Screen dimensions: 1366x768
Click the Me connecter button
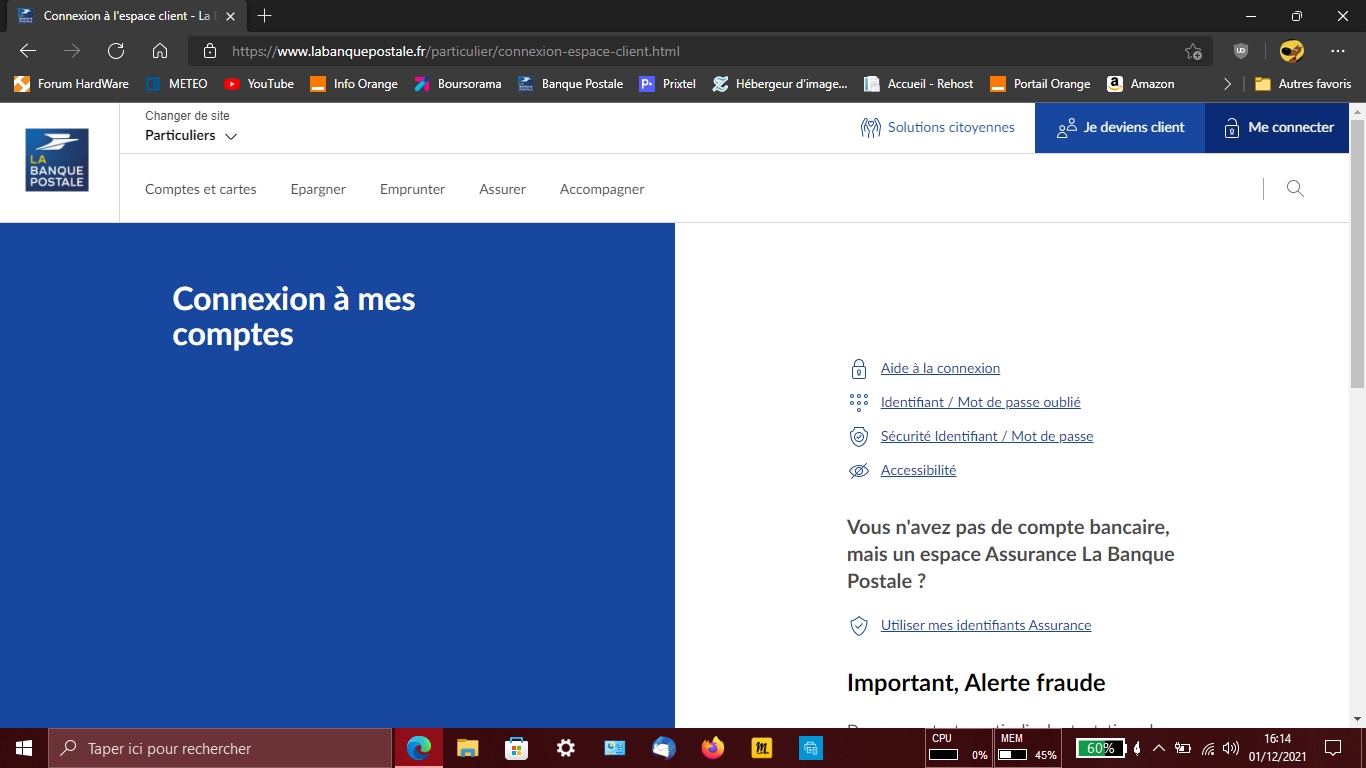(1278, 127)
